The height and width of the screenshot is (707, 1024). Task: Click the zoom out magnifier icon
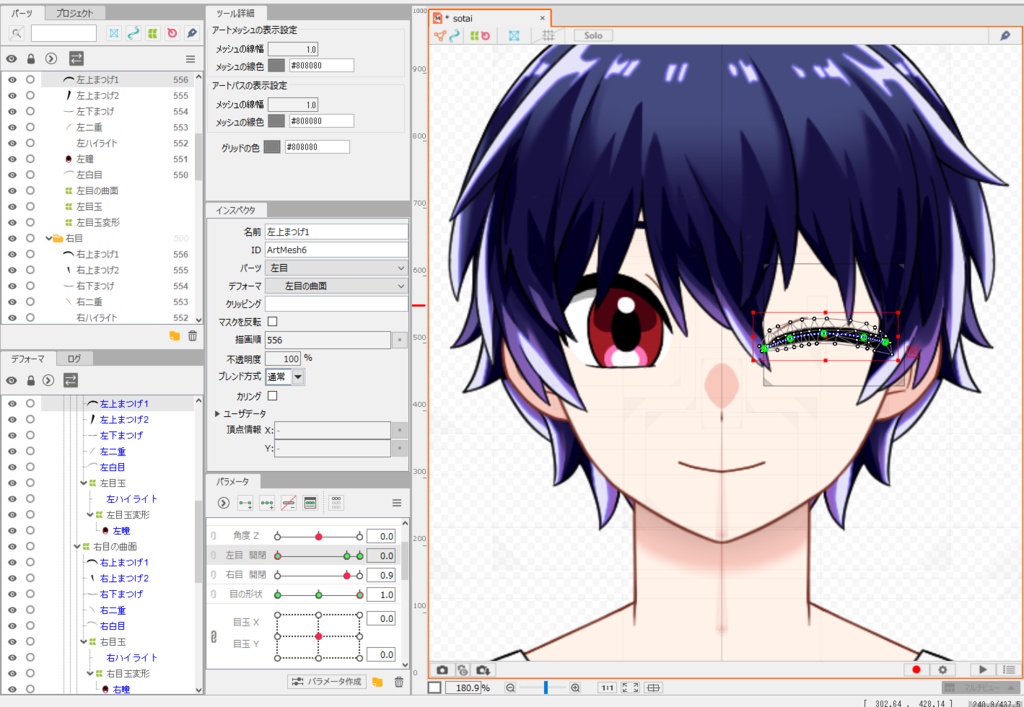click(511, 687)
